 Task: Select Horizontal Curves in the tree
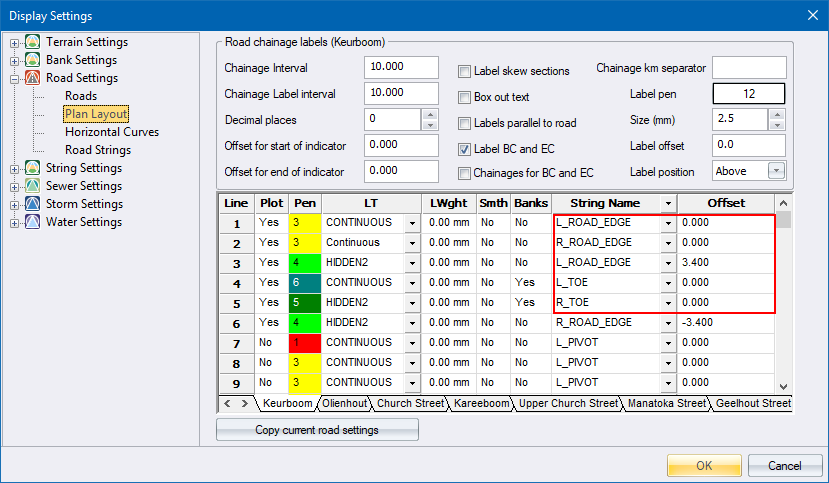pos(111,132)
